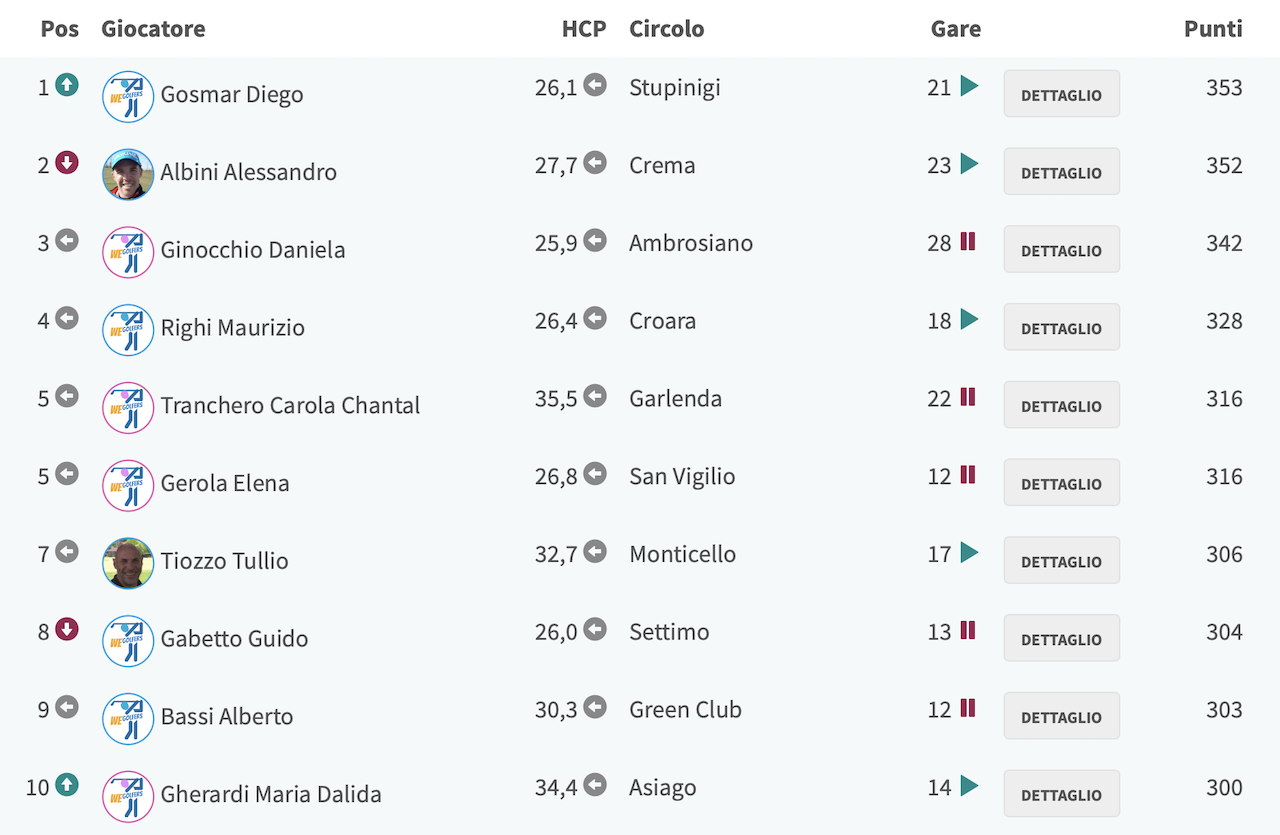Click the gray HCP arrow next to 26,1

pos(595,86)
